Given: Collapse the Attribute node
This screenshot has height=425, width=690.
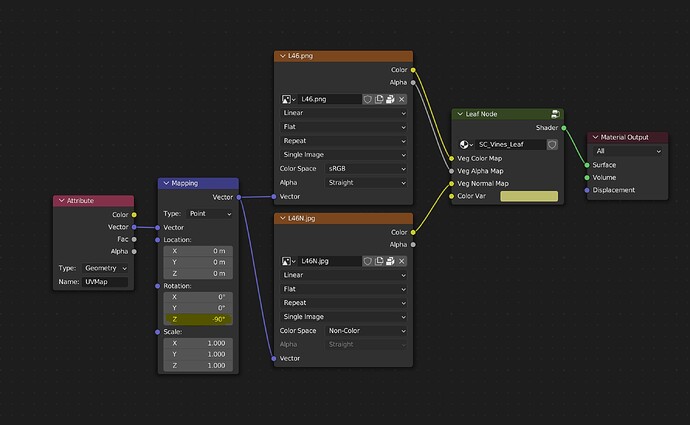Looking at the screenshot, I should pyautogui.click(x=62, y=201).
